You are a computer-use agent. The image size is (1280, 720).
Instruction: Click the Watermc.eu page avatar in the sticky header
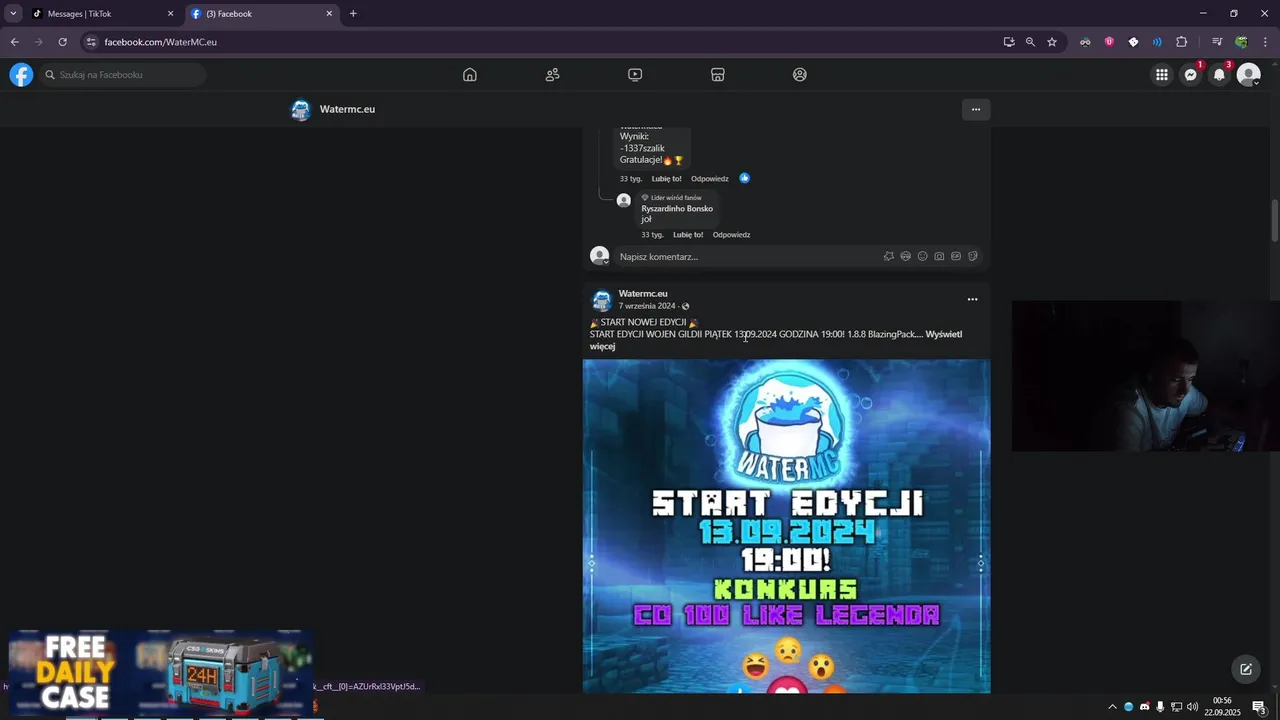pyautogui.click(x=300, y=110)
